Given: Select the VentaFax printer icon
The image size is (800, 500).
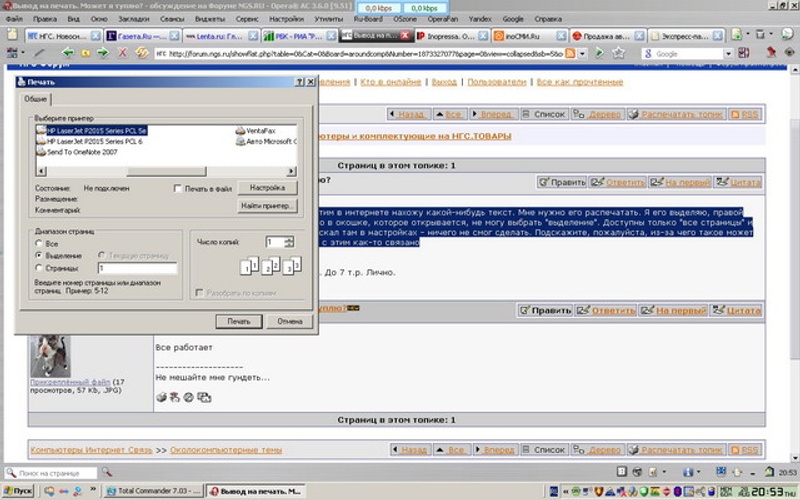Looking at the screenshot, I should pos(240,131).
